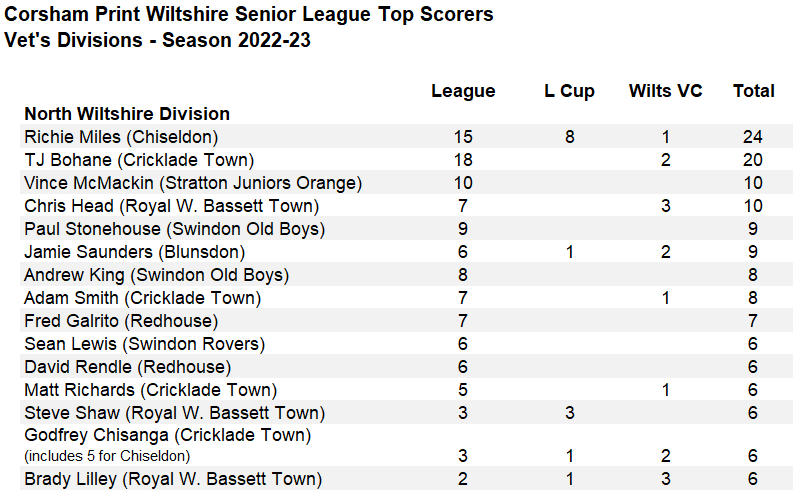The height and width of the screenshot is (490, 793).
Task: Select Godfrey Chisanga (Cricklade Town) entry
Action: pos(167,435)
